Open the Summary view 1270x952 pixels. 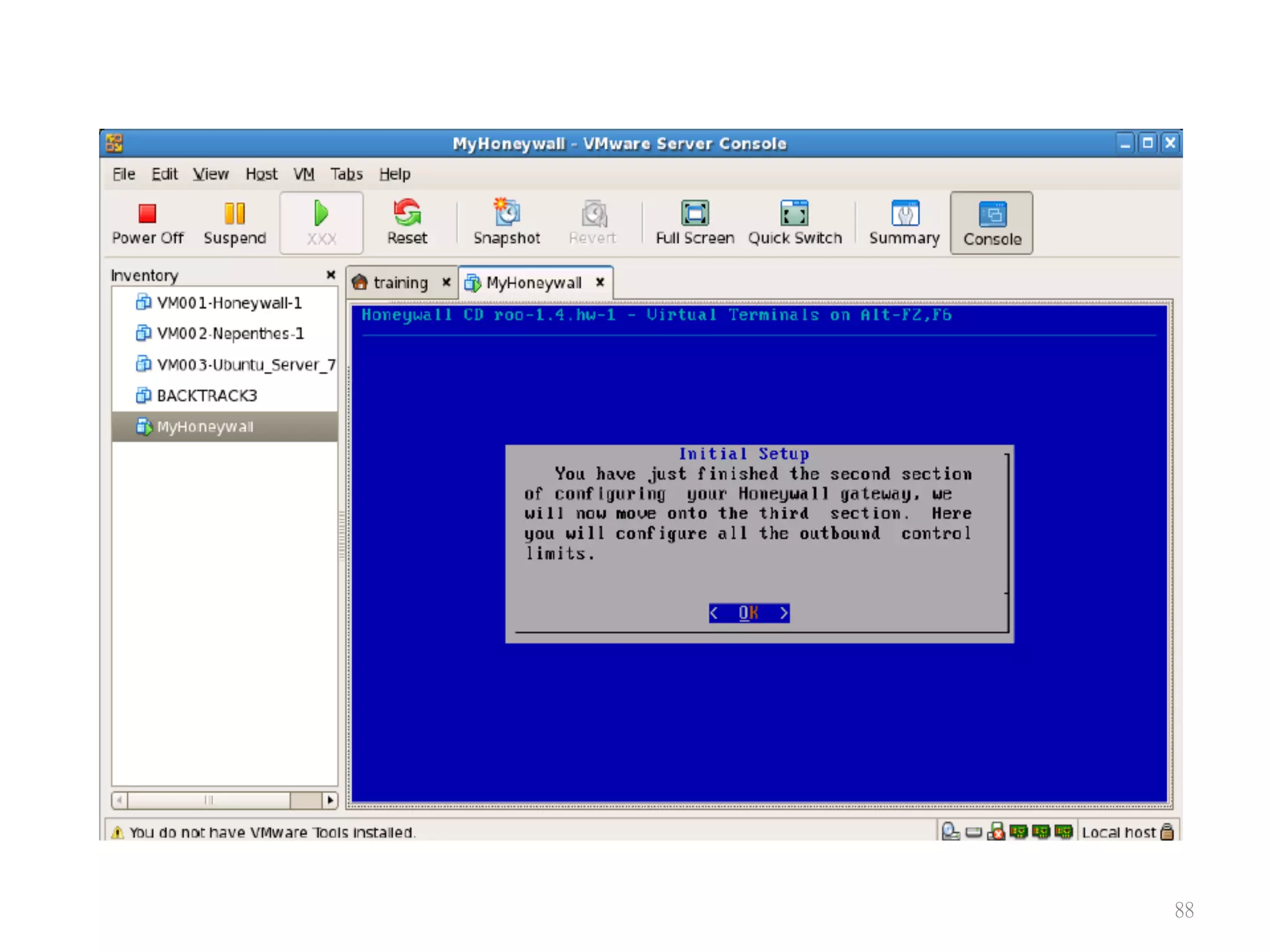[904, 222]
